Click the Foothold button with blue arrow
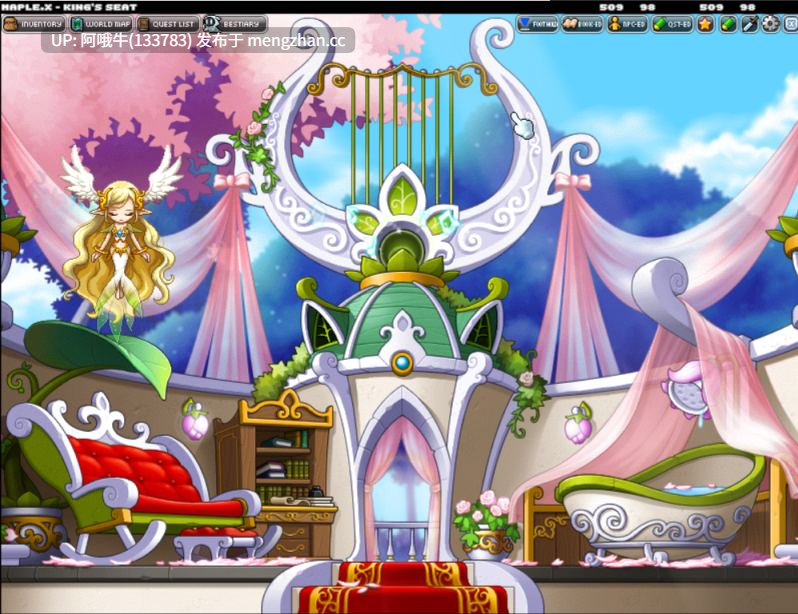The image size is (798, 614). [537, 24]
